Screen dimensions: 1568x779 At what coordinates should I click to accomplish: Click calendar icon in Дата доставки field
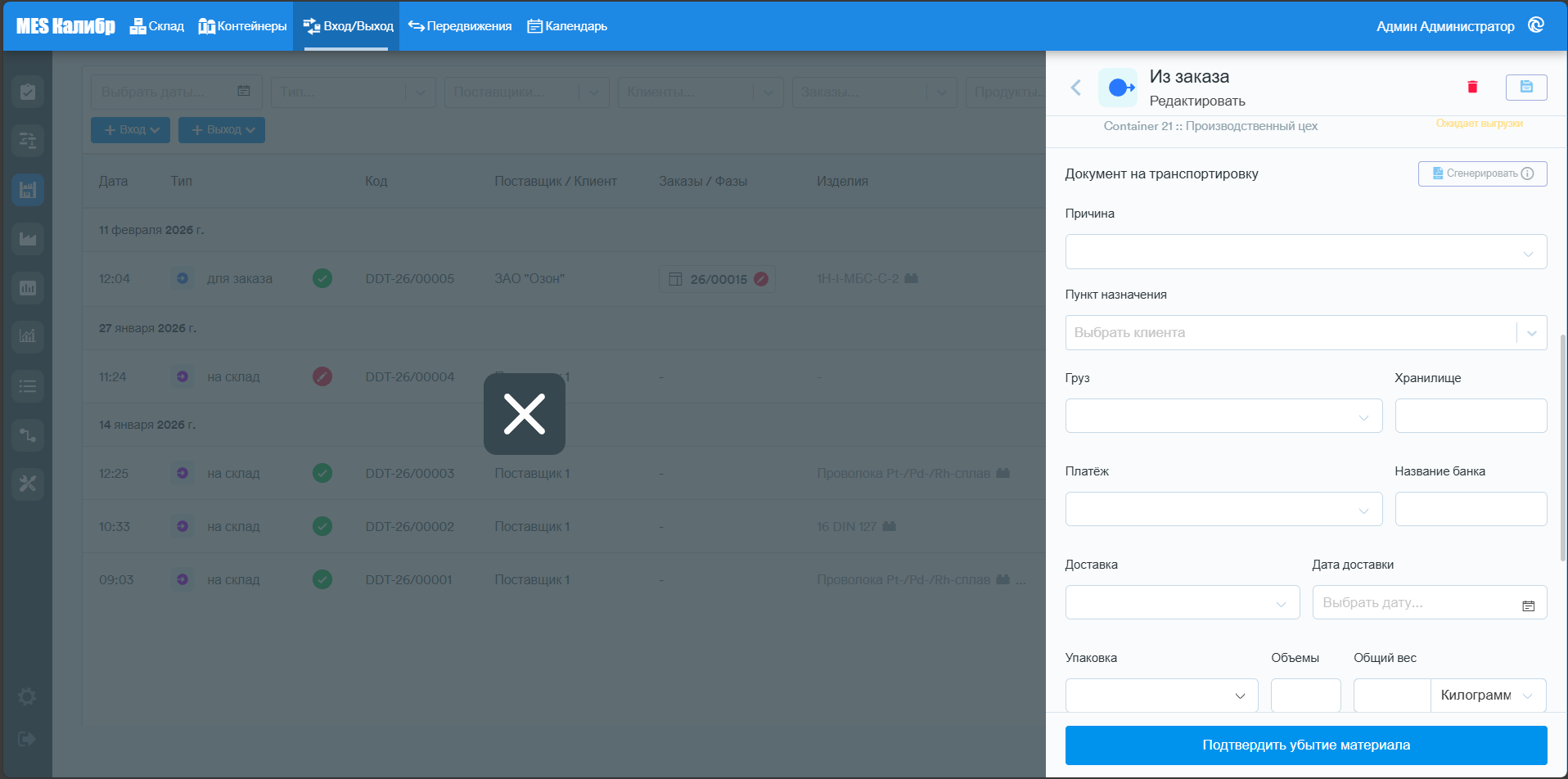[1528, 606]
